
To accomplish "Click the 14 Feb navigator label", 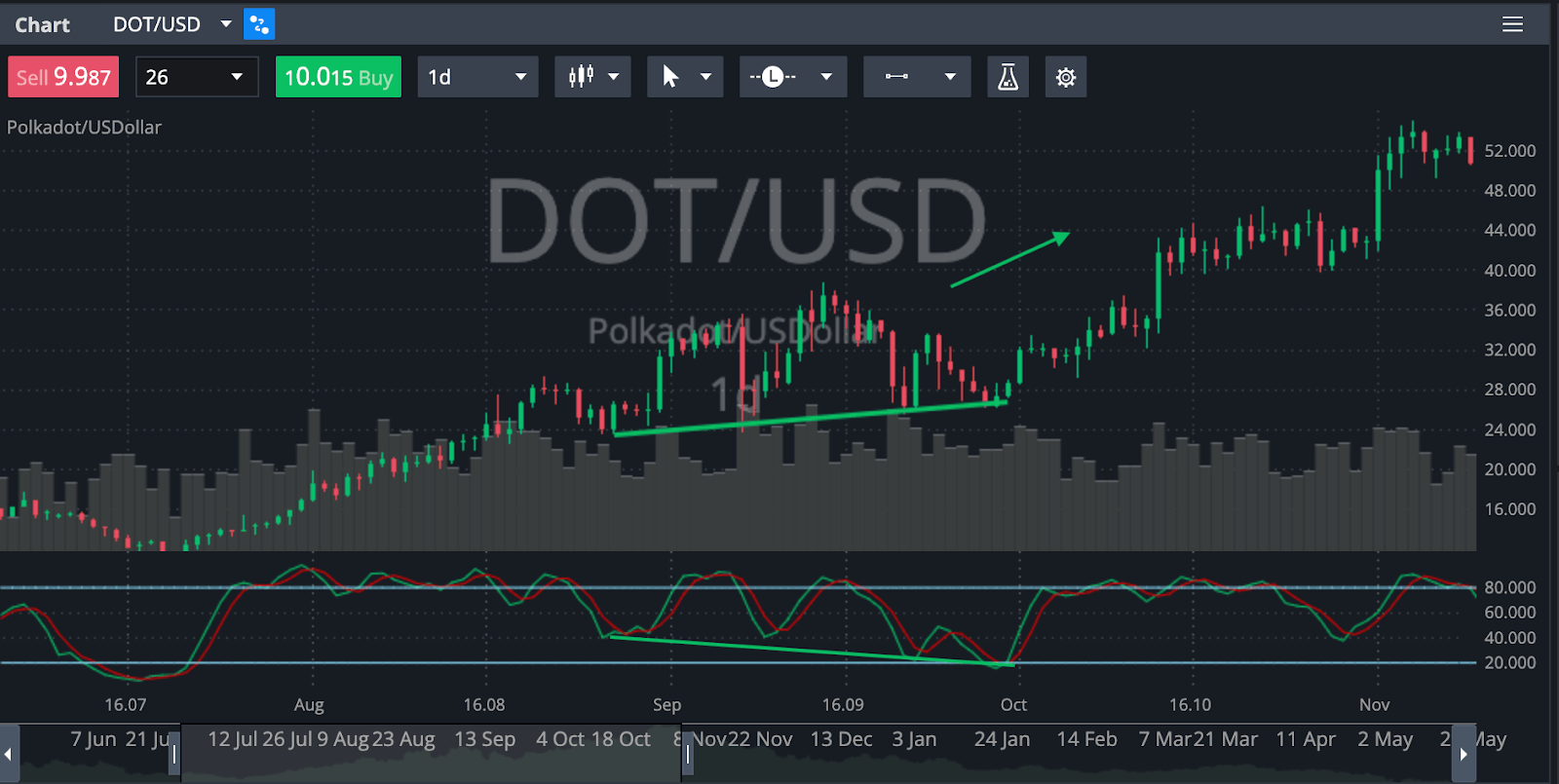I will [x=1086, y=739].
